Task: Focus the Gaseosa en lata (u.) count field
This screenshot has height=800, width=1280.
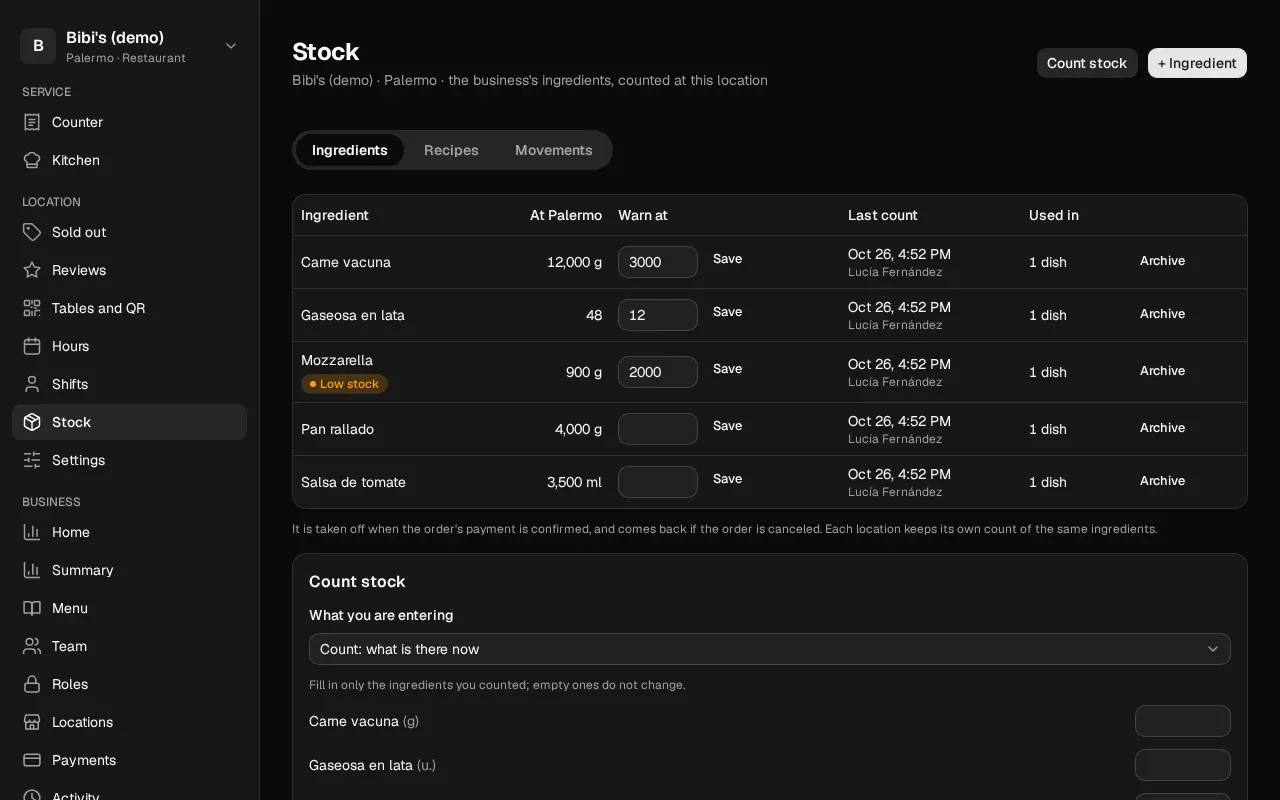Action: pyautogui.click(x=1183, y=765)
